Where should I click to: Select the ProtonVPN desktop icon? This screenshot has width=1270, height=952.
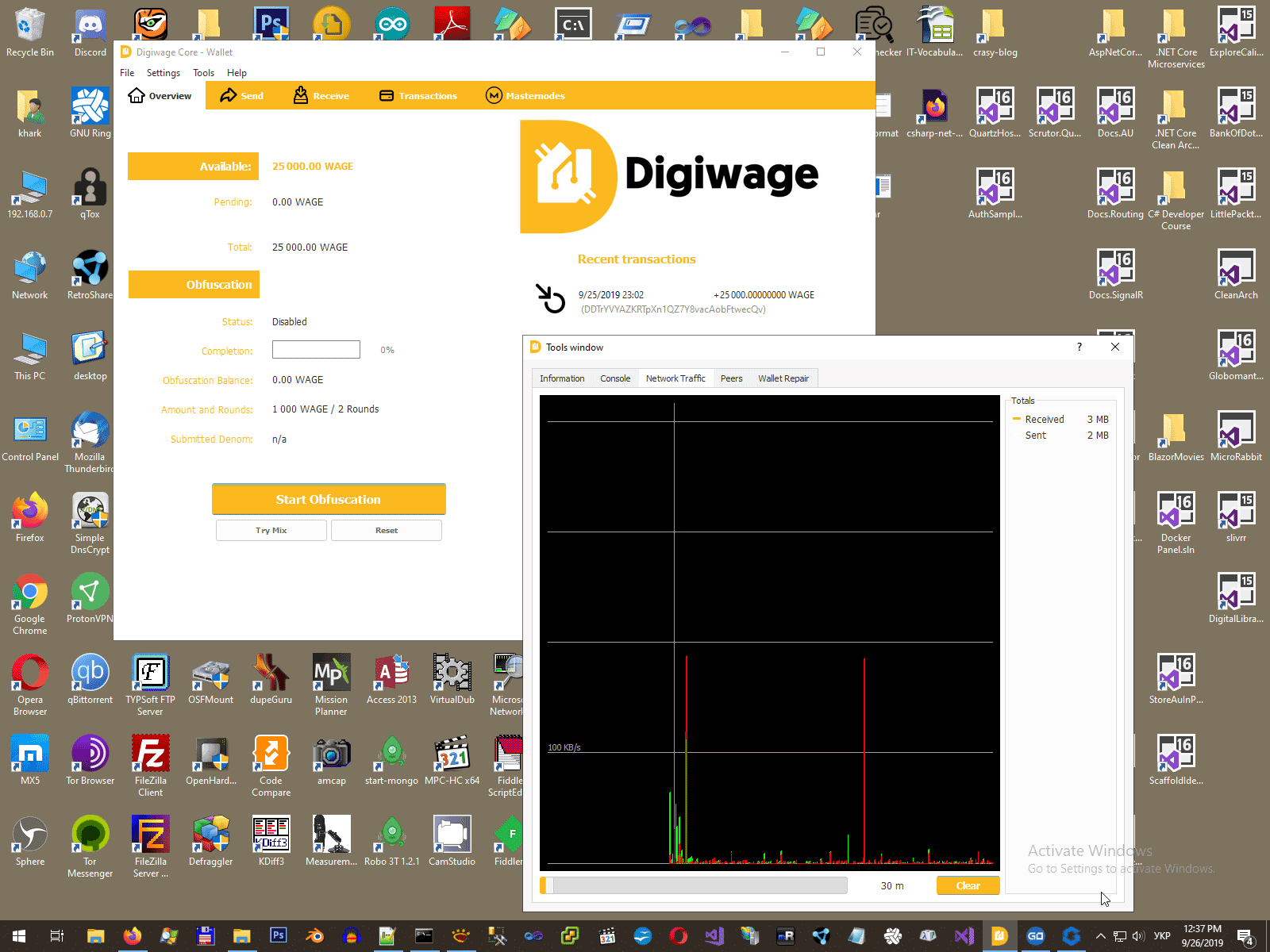coord(90,599)
